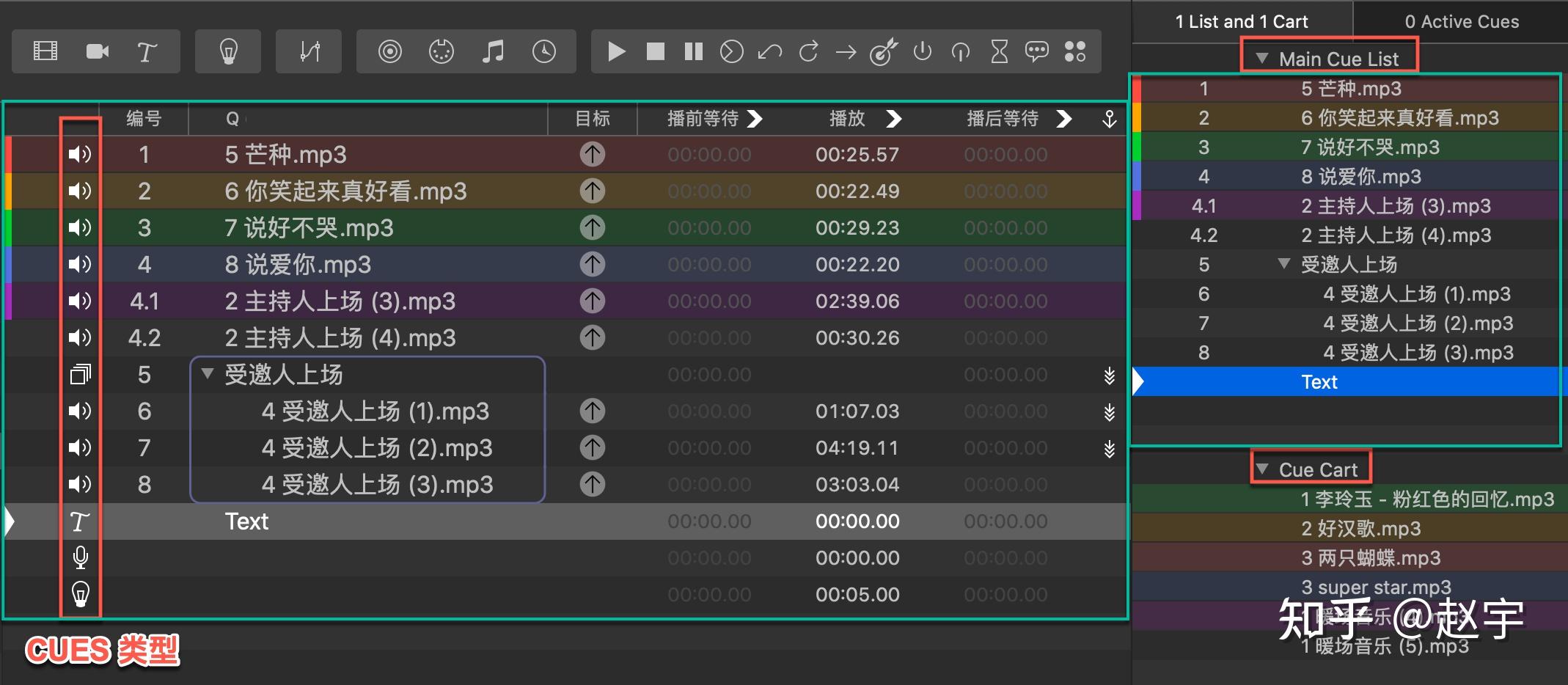
Task: Click the Light cue icon
Action: (228, 51)
